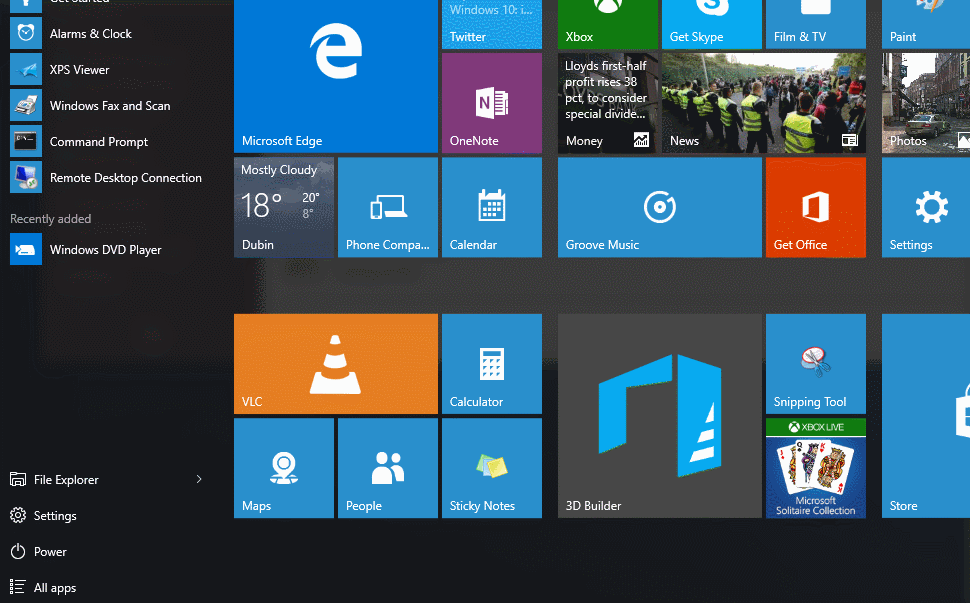970x603 pixels.
Task: Open the Groove Music tile
Action: pos(659,207)
